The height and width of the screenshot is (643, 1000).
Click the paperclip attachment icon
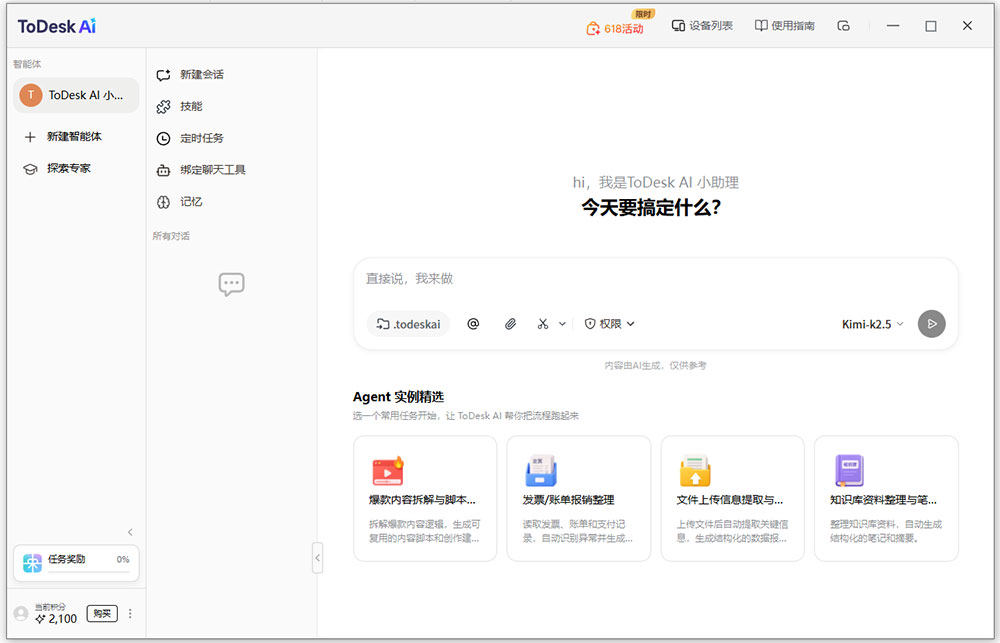510,324
